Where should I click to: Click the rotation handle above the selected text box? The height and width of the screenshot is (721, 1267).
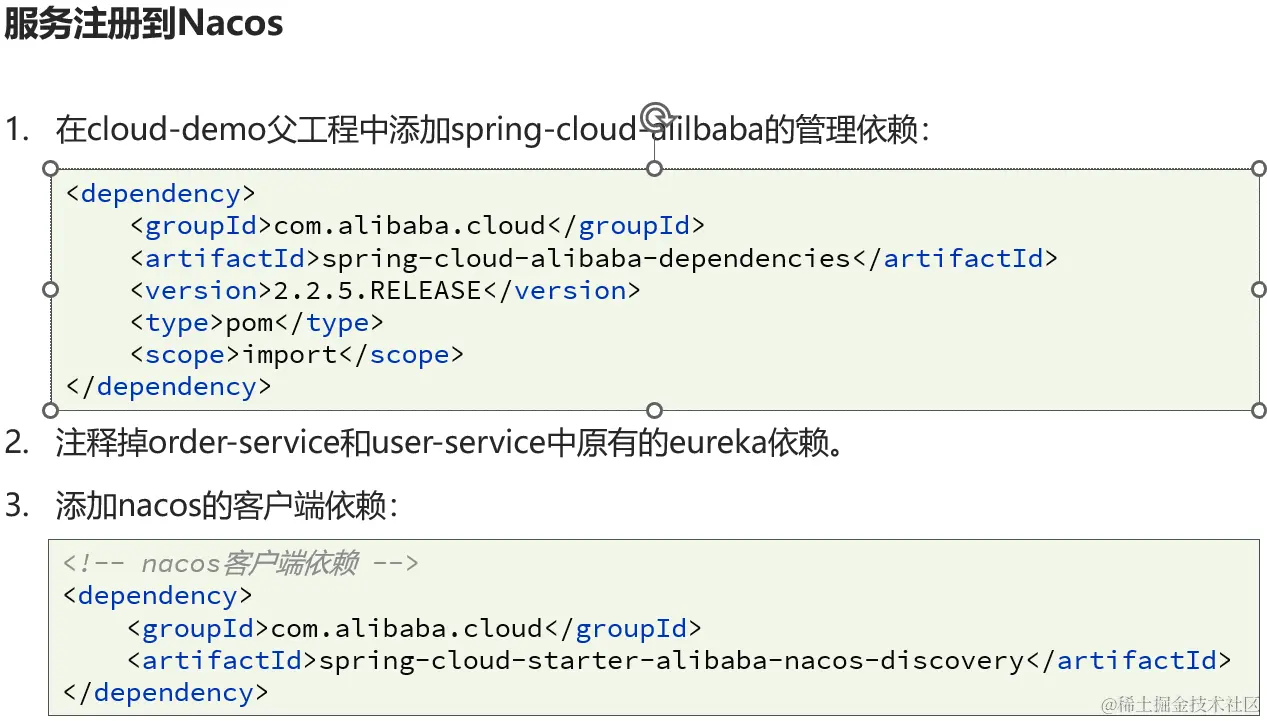tap(655, 115)
